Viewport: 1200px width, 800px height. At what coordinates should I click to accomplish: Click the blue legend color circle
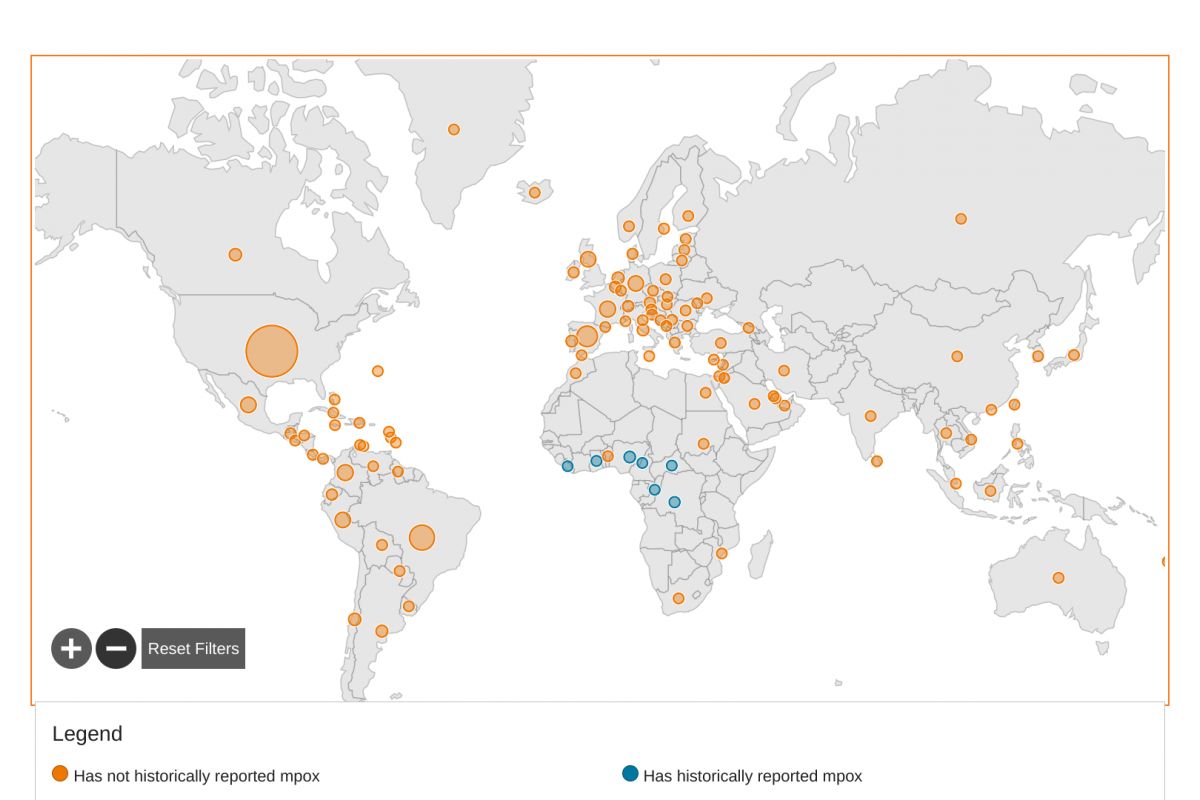[x=630, y=773]
